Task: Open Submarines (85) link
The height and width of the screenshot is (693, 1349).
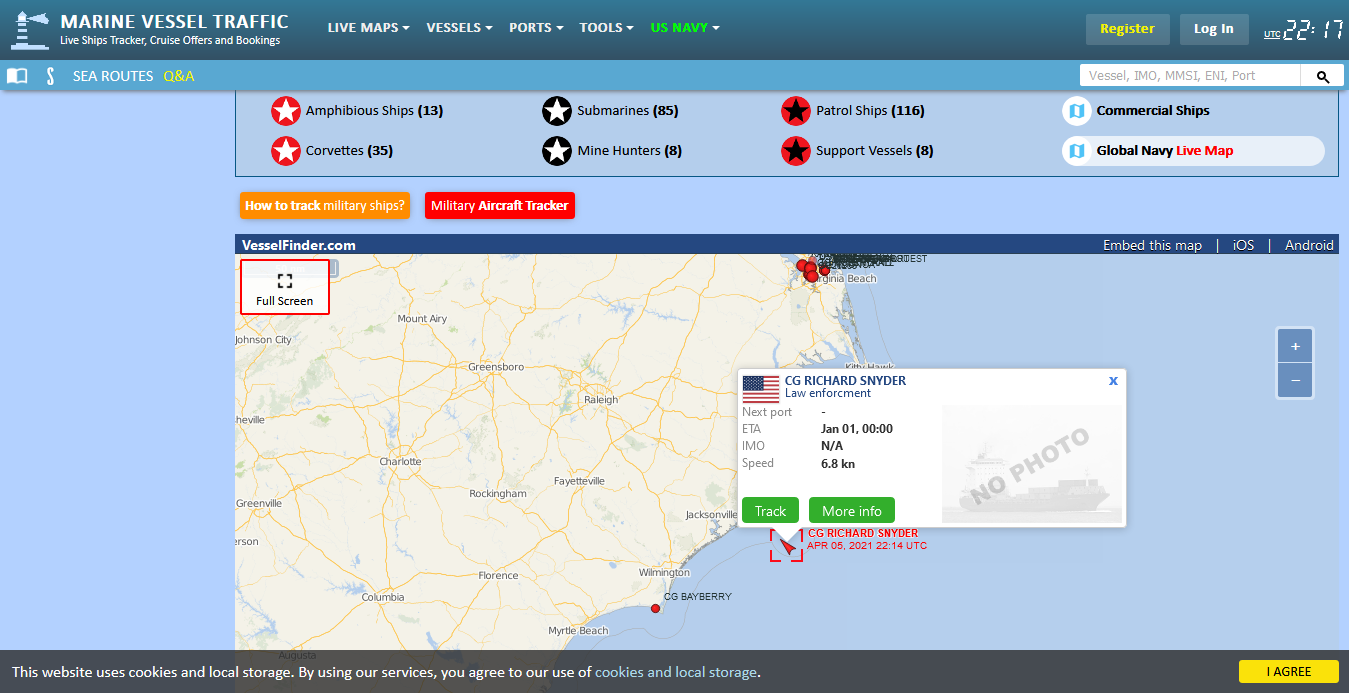Action: [x=628, y=111]
